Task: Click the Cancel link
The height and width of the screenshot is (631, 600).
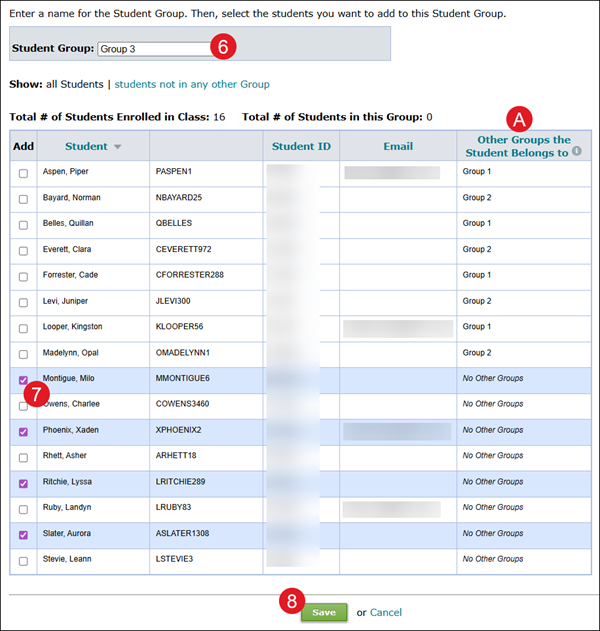Action: (x=385, y=612)
